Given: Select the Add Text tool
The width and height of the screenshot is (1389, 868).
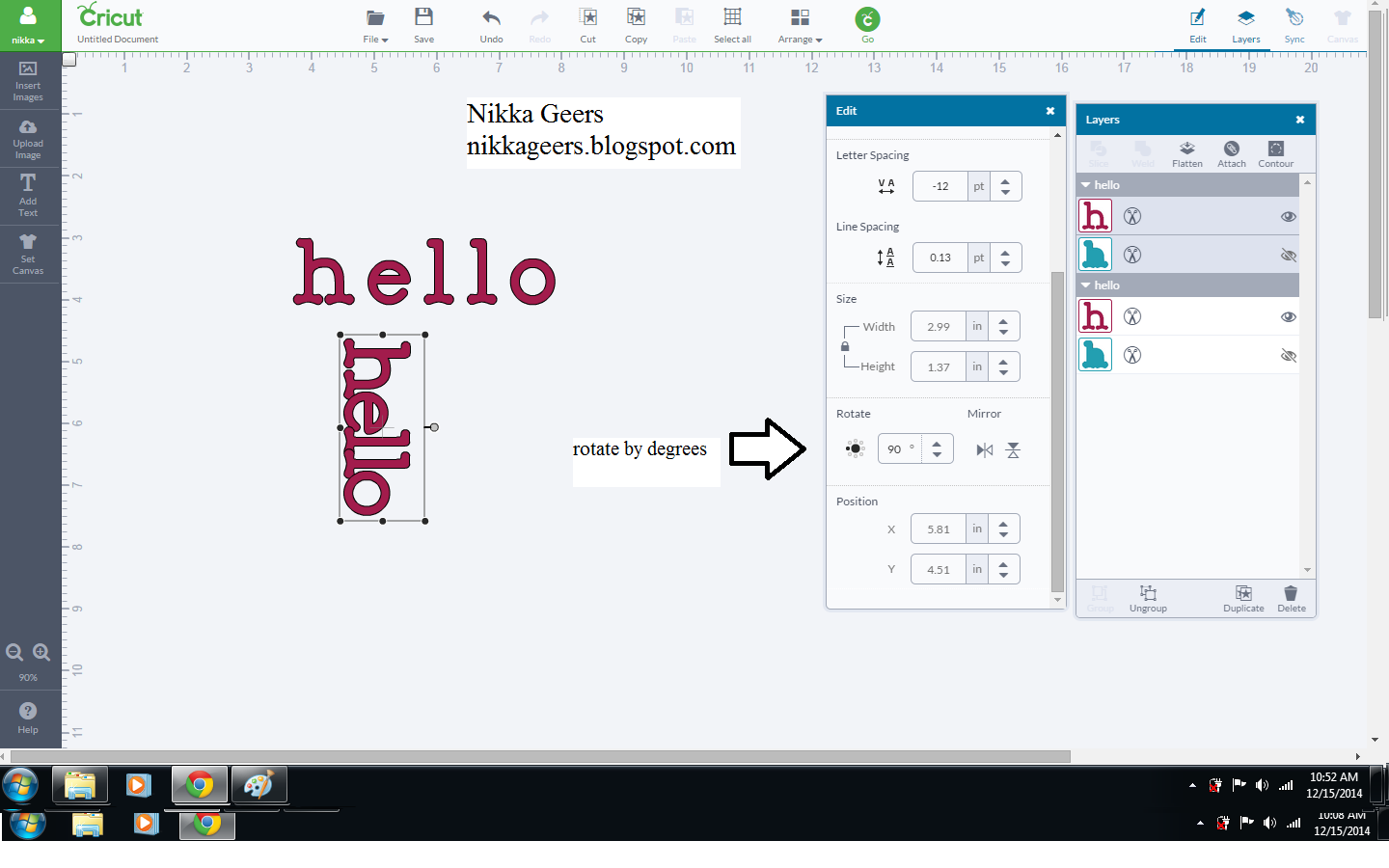Looking at the screenshot, I should click(28, 195).
